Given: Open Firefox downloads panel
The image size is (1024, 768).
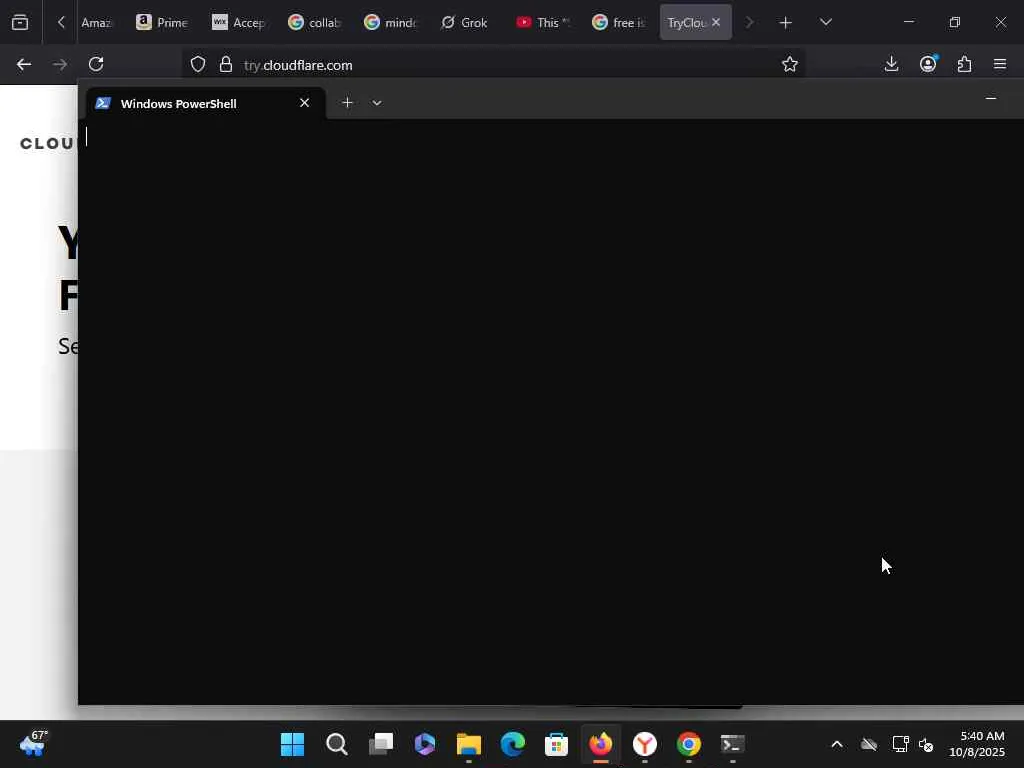Looking at the screenshot, I should click(x=891, y=64).
